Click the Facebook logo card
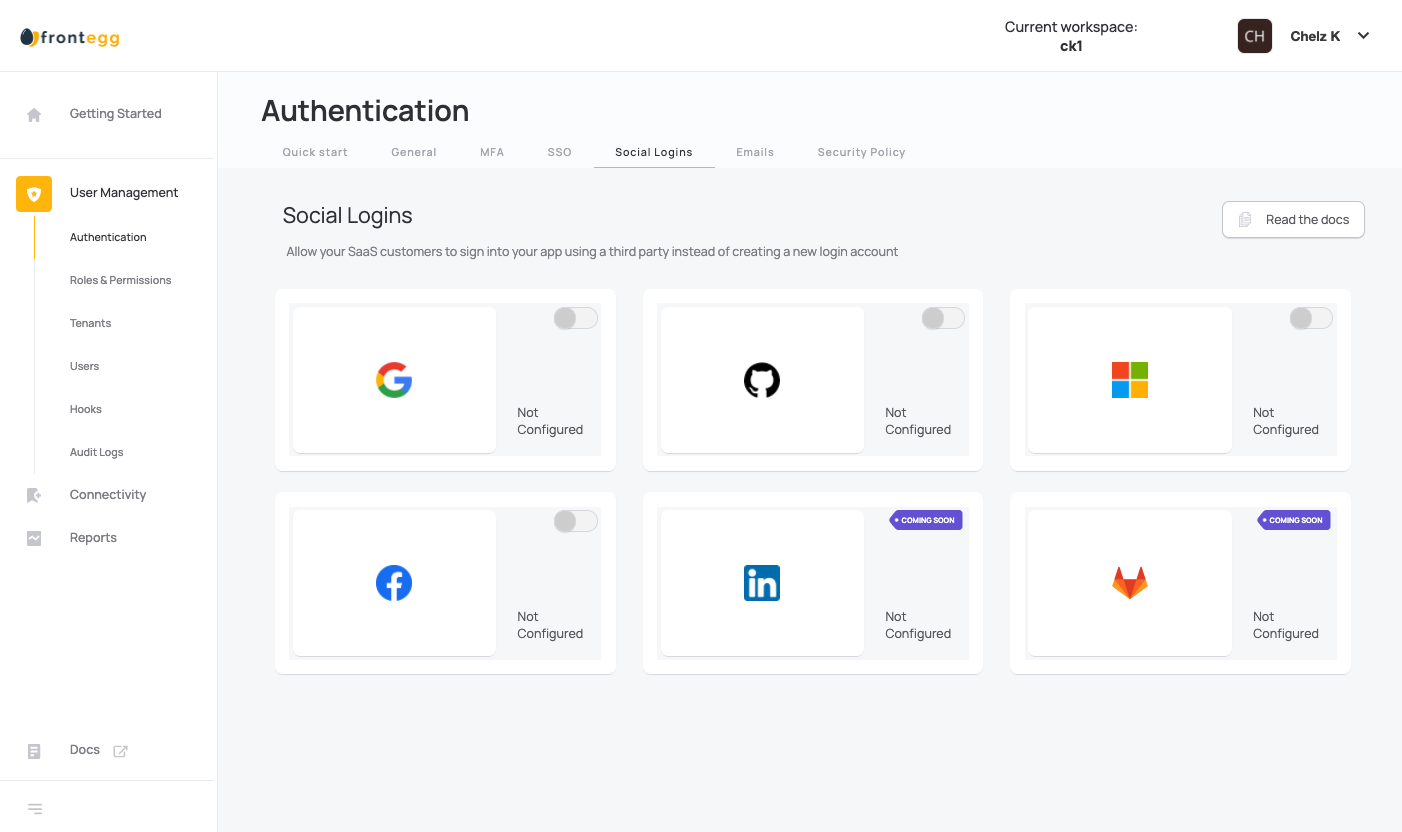The image size is (1402, 832). tap(394, 583)
